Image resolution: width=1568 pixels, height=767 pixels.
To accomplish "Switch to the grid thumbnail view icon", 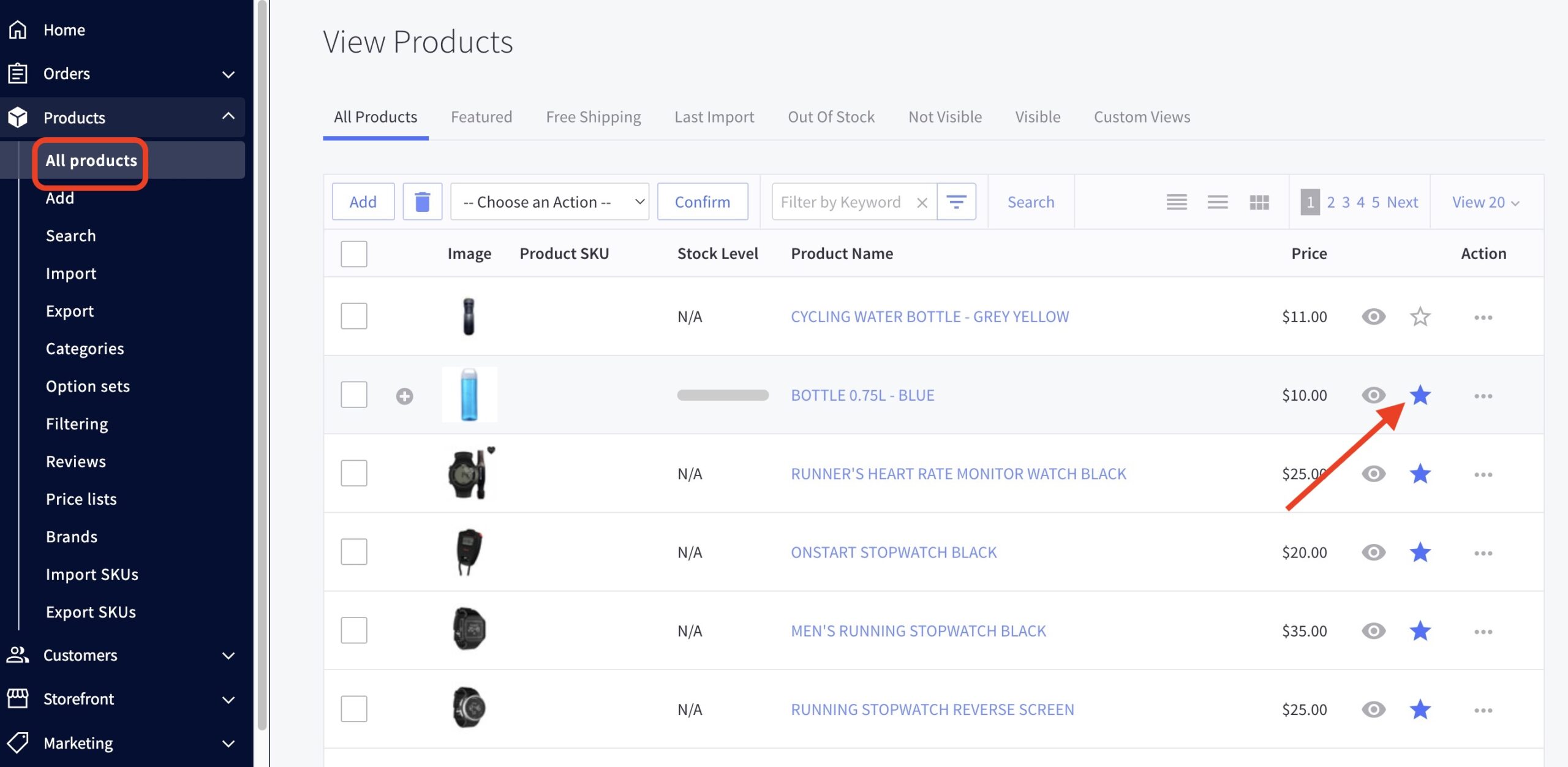I will pyautogui.click(x=1259, y=202).
